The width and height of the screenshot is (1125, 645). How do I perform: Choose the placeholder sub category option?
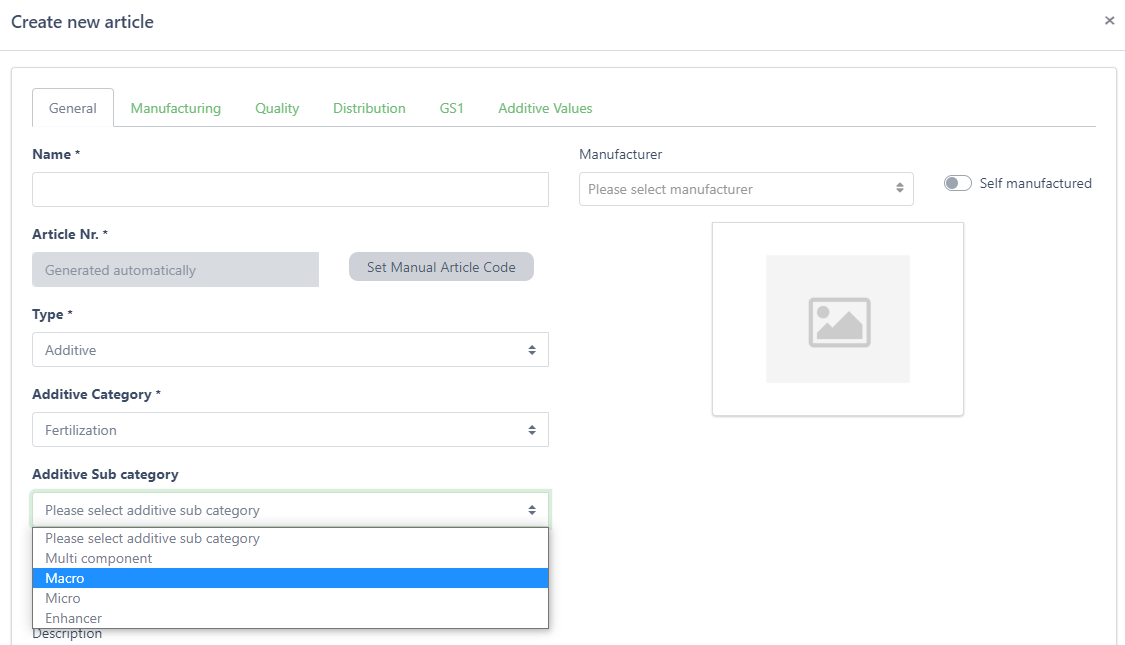[290, 538]
